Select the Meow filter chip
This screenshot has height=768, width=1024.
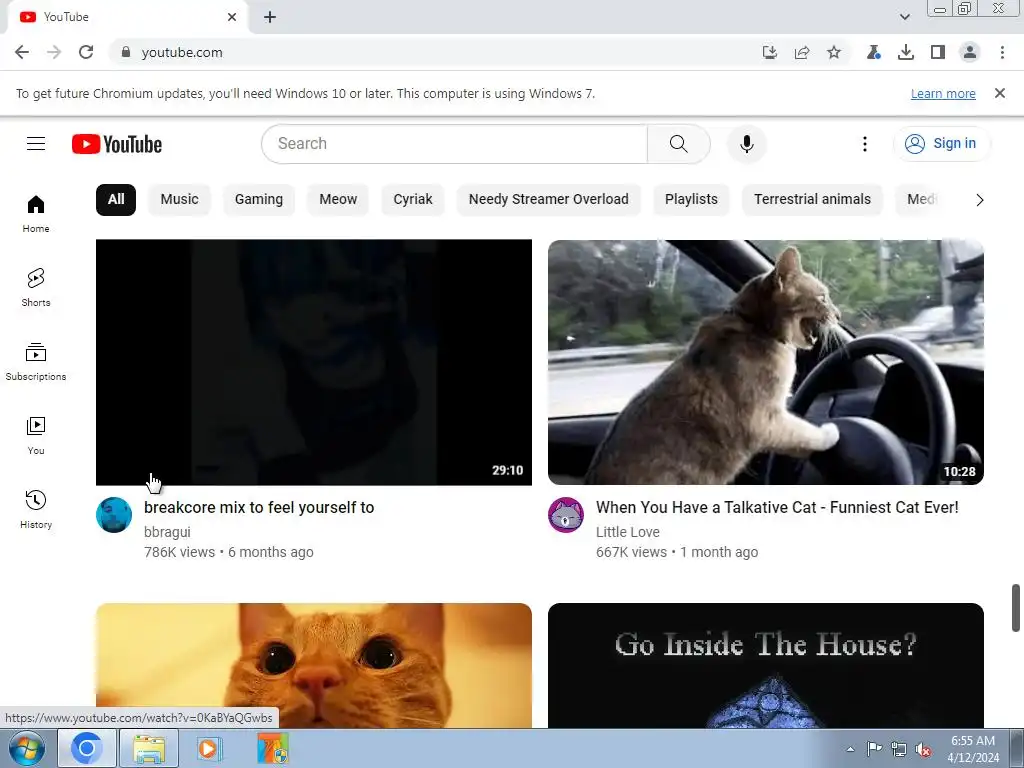338,199
